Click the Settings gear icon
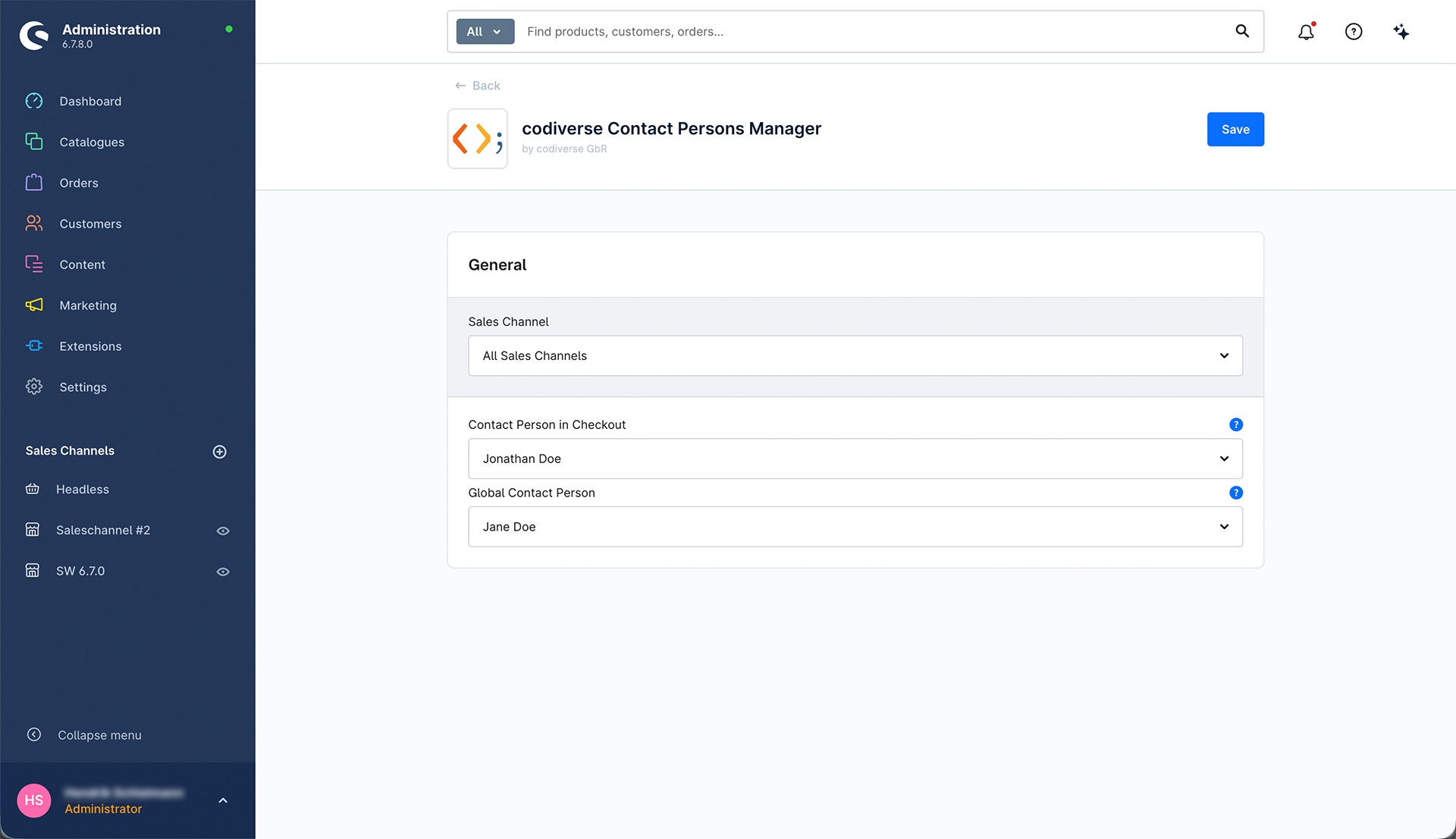This screenshot has height=839, width=1456. (x=34, y=387)
